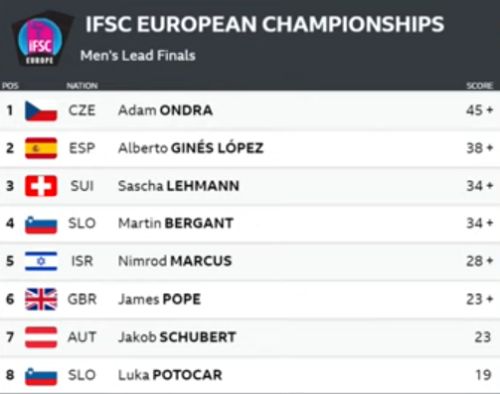Click the Austria flag icon
Image resolution: width=500 pixels, height=394 pixels.
41,337
